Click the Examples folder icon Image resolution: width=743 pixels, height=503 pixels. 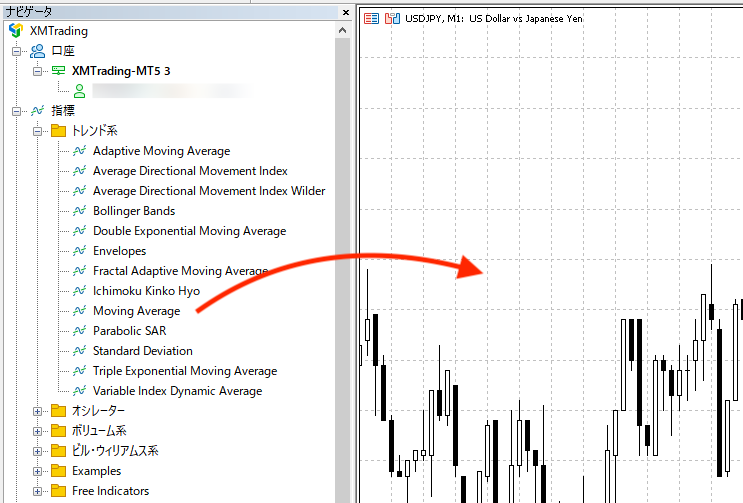coord(58,471)
